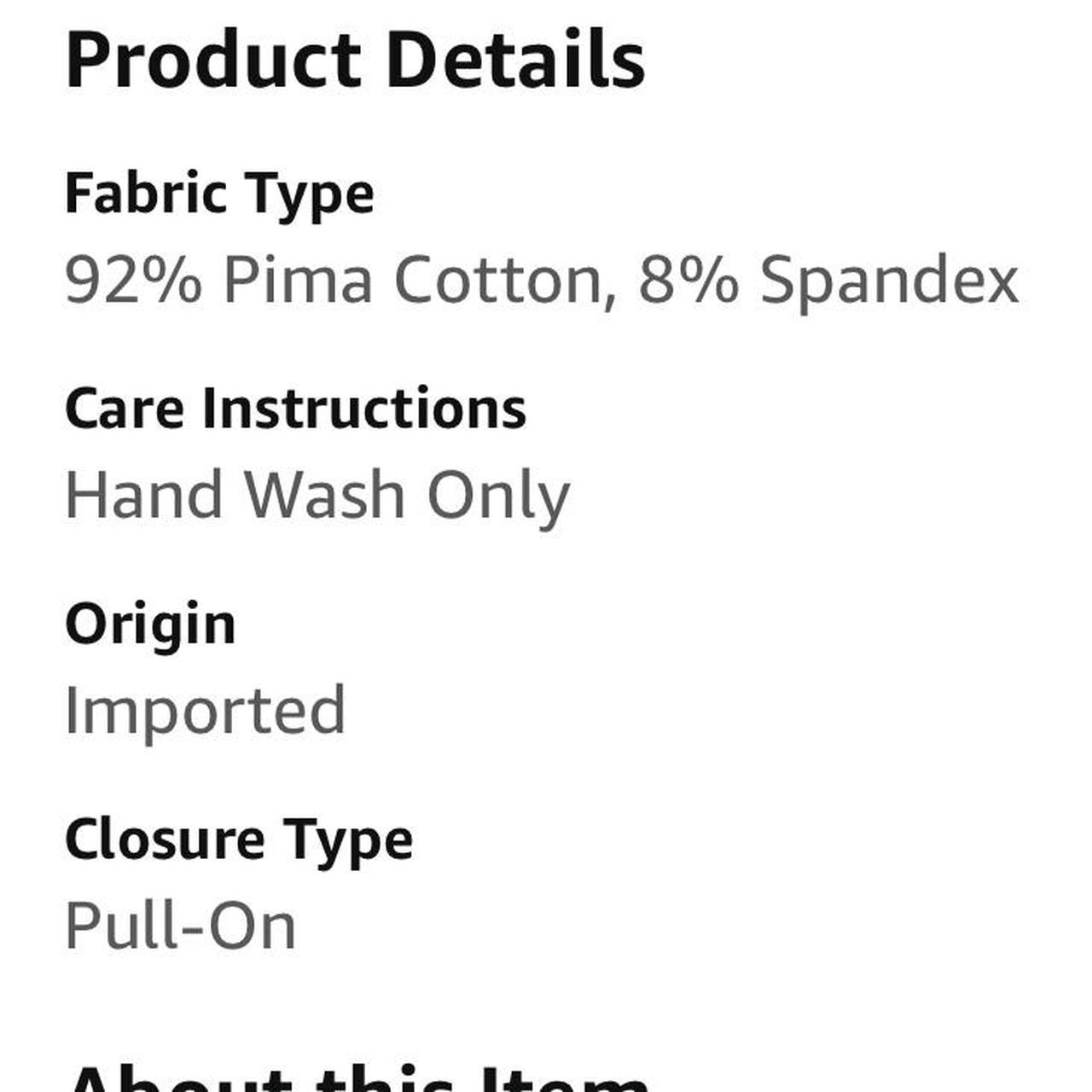Click the word "Instructions" in the label
Screen dimensions: 1092x1092
coord(364,409)
